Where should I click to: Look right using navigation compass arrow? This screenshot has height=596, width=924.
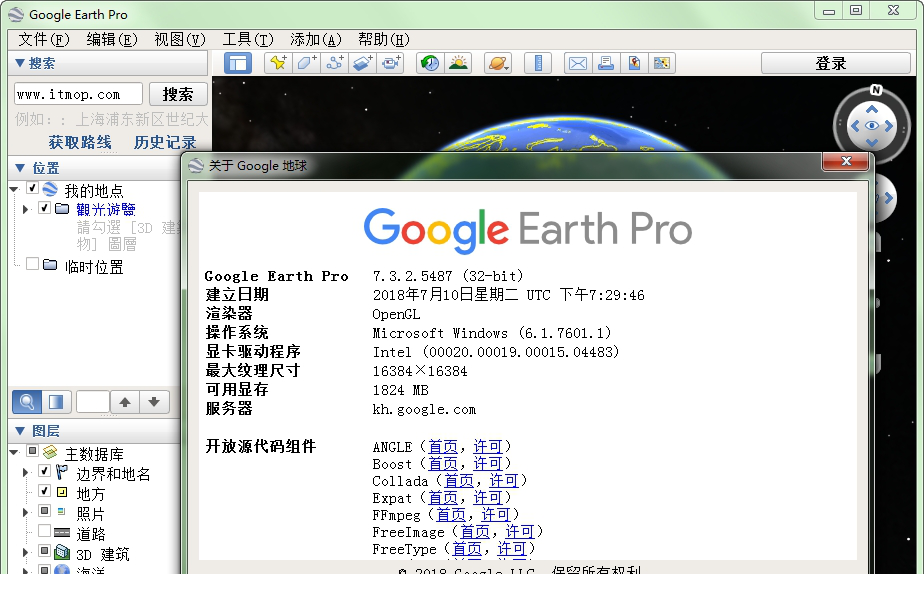click(889, 126)
